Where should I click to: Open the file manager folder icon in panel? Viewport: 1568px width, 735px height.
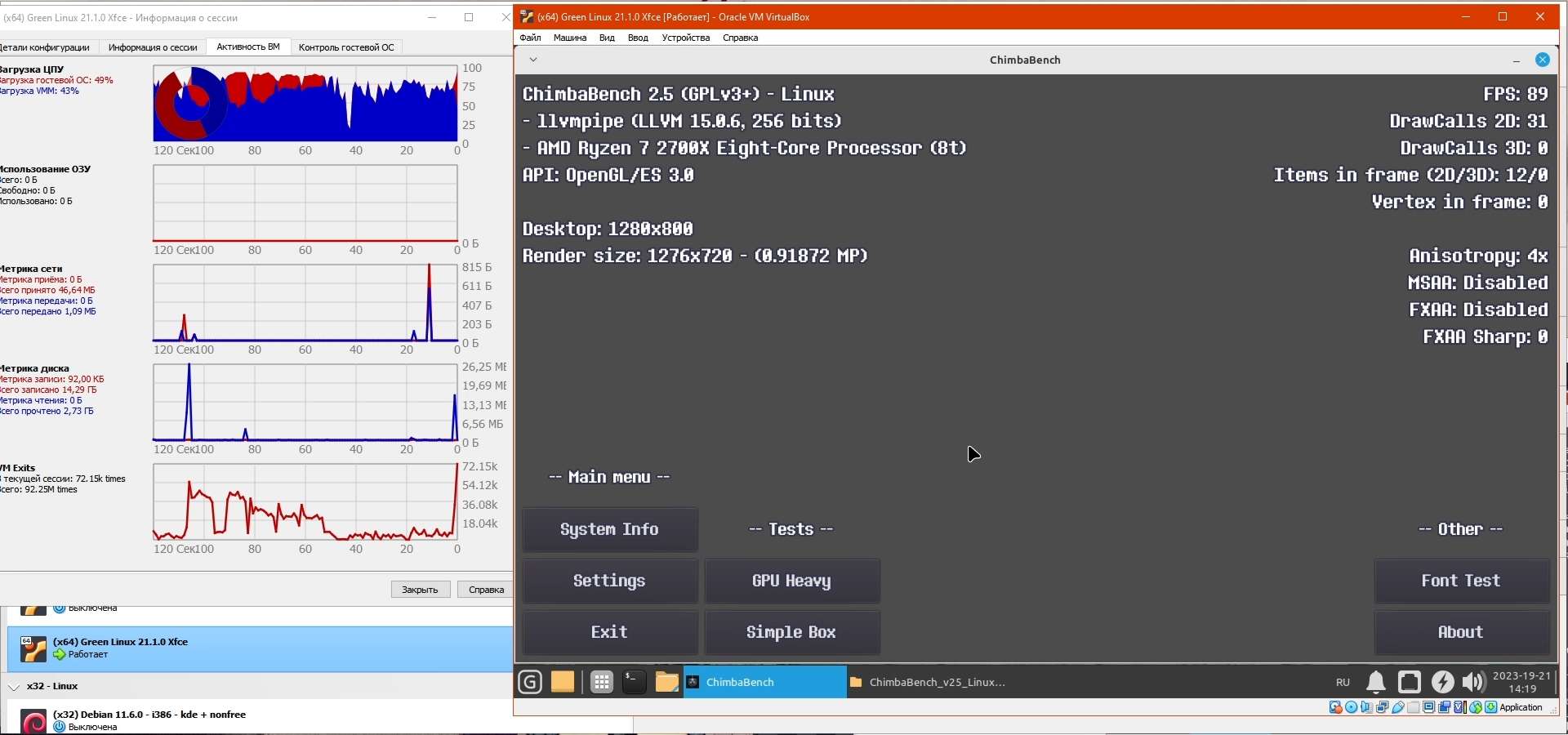tap(667, 682)
